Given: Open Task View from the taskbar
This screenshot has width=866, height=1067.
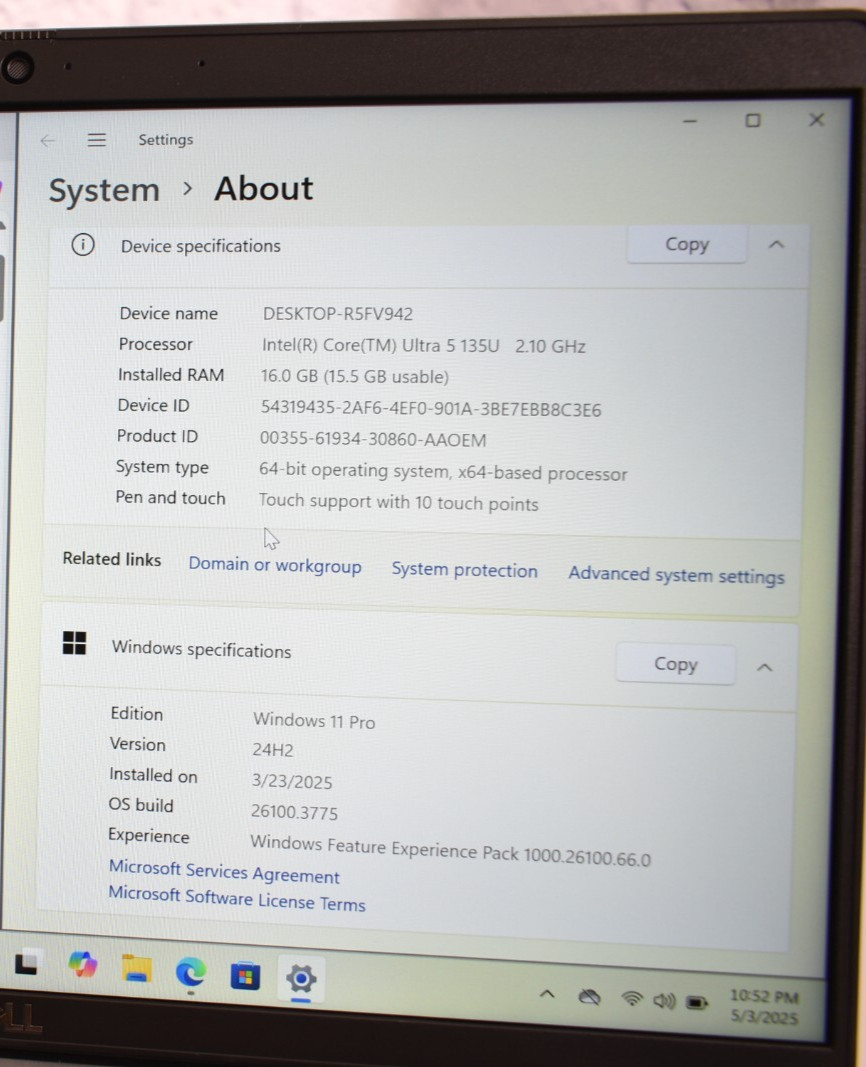Looking at the screenshot, I should point(27,963).
